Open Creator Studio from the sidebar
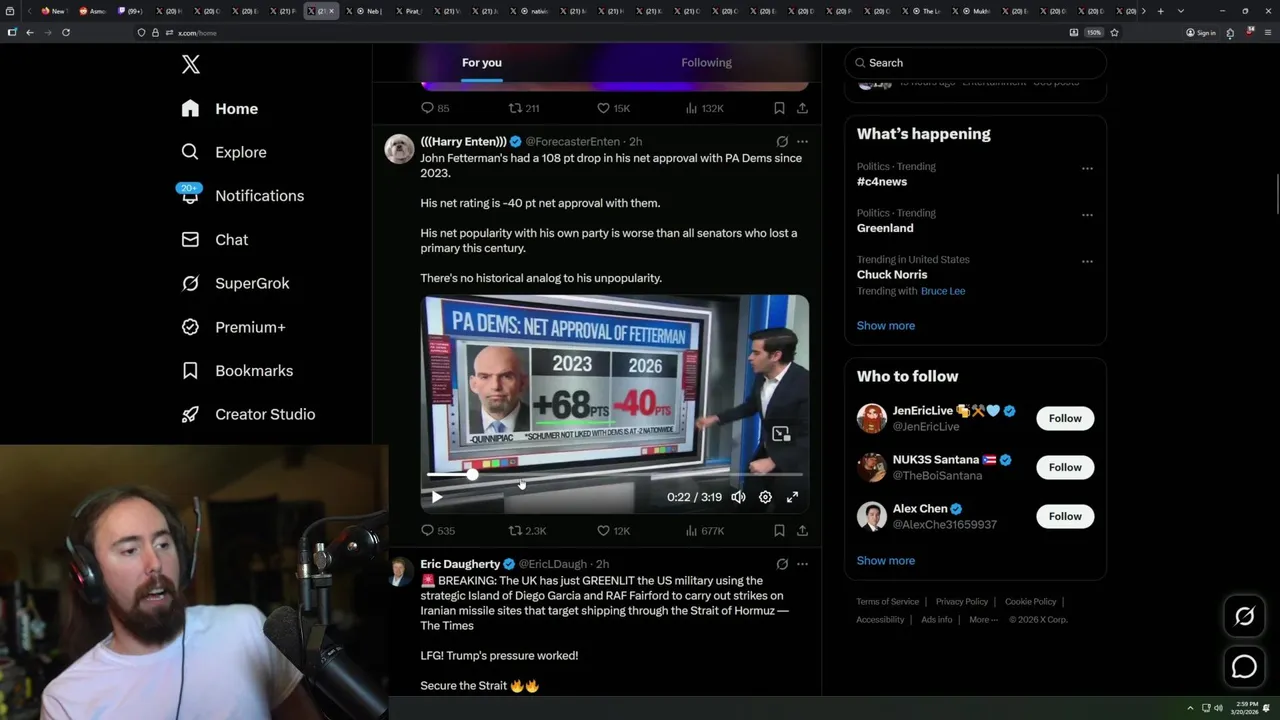The width and height of the screenshot is (1280, 720). click(248, 414)
